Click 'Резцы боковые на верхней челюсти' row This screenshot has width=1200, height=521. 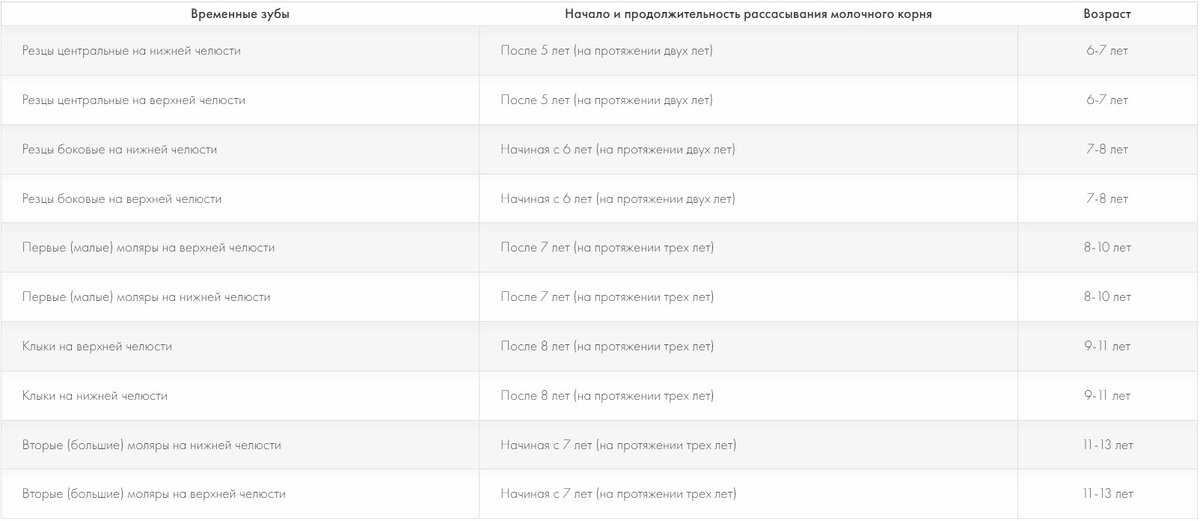click(599, 199)
